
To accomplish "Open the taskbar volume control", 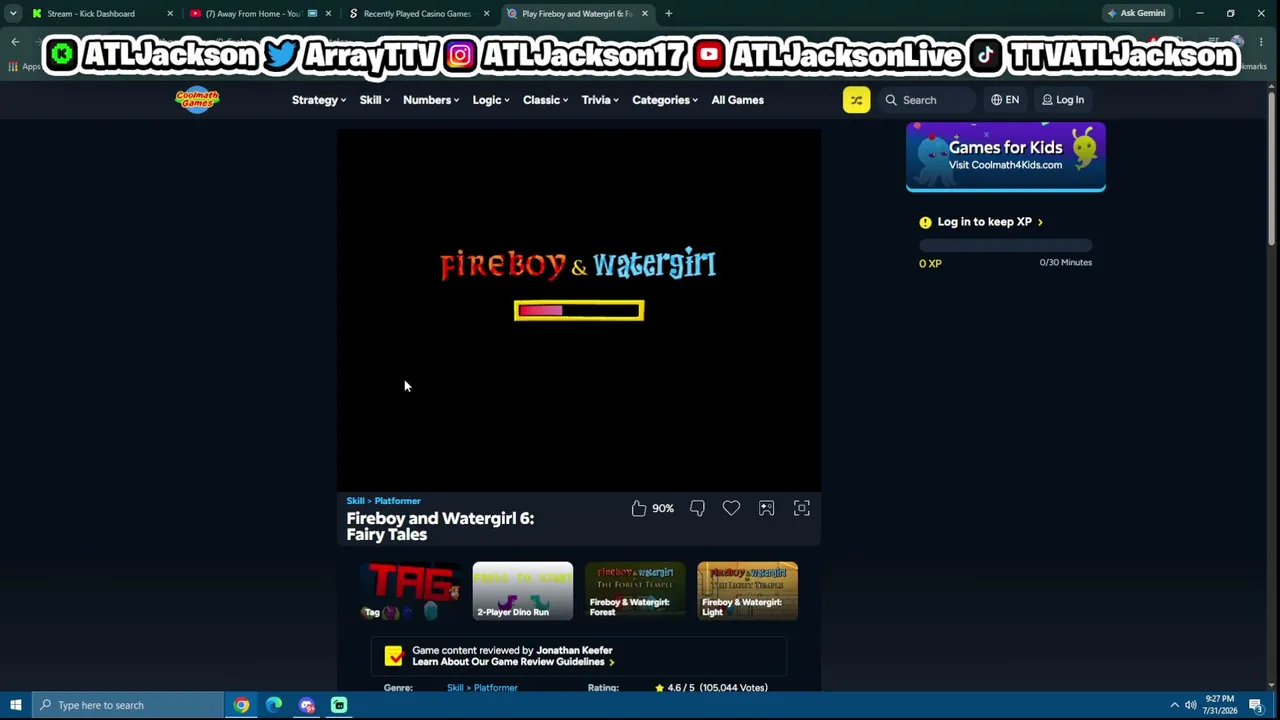I will tap(1190, 705).
